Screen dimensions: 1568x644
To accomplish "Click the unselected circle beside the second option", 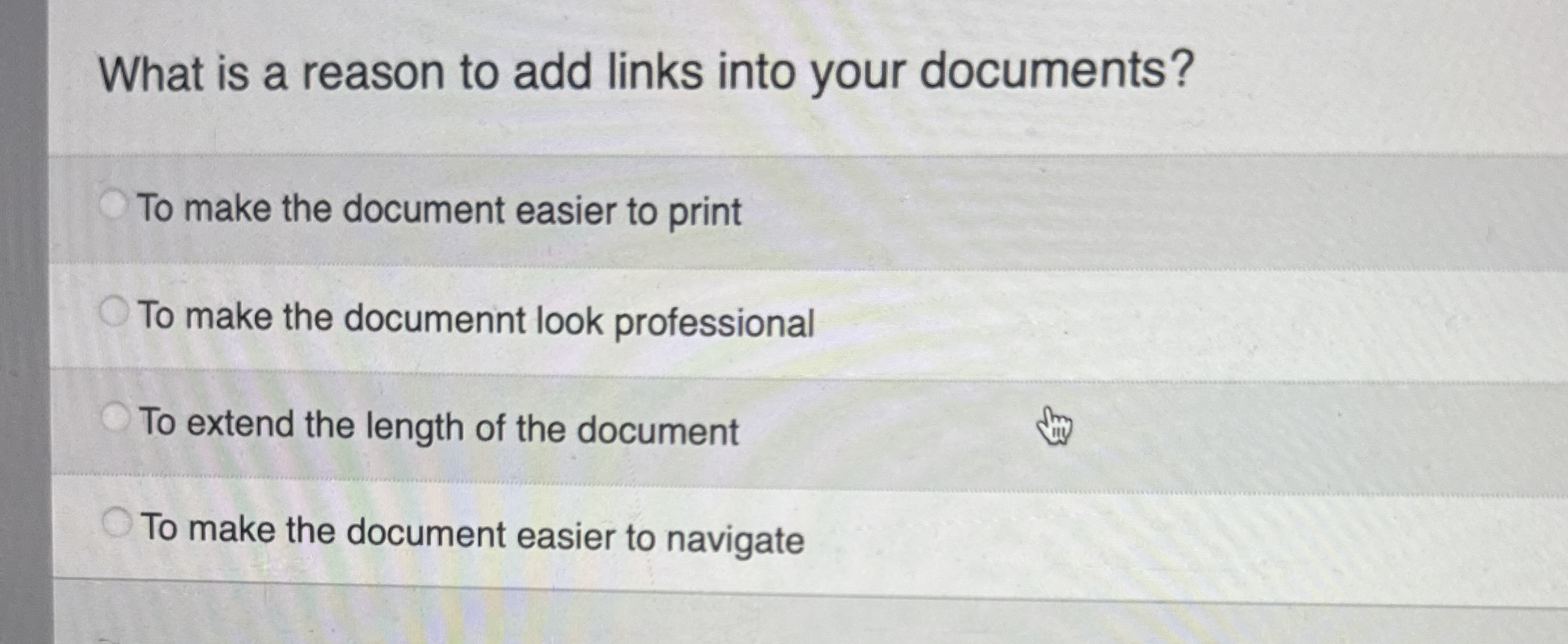I will click(x=114, y=310).
